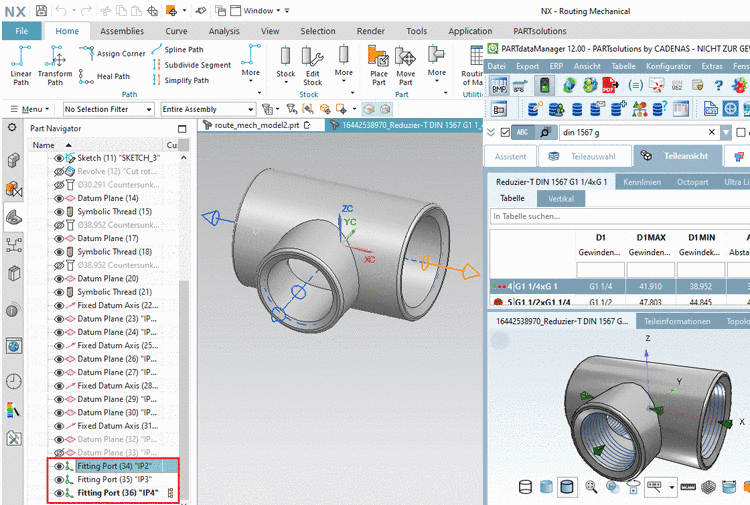Image resolution: width=750 pixels, height=505 pixels.
Task: Open the History clock sidebar icon
Action: coord(13,381)
